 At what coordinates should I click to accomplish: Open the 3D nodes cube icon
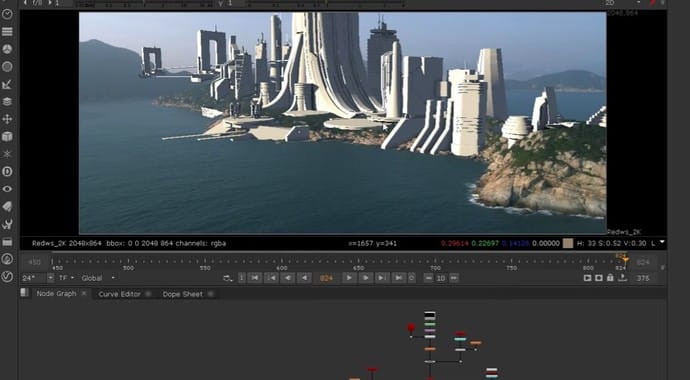tap(7, 137)
